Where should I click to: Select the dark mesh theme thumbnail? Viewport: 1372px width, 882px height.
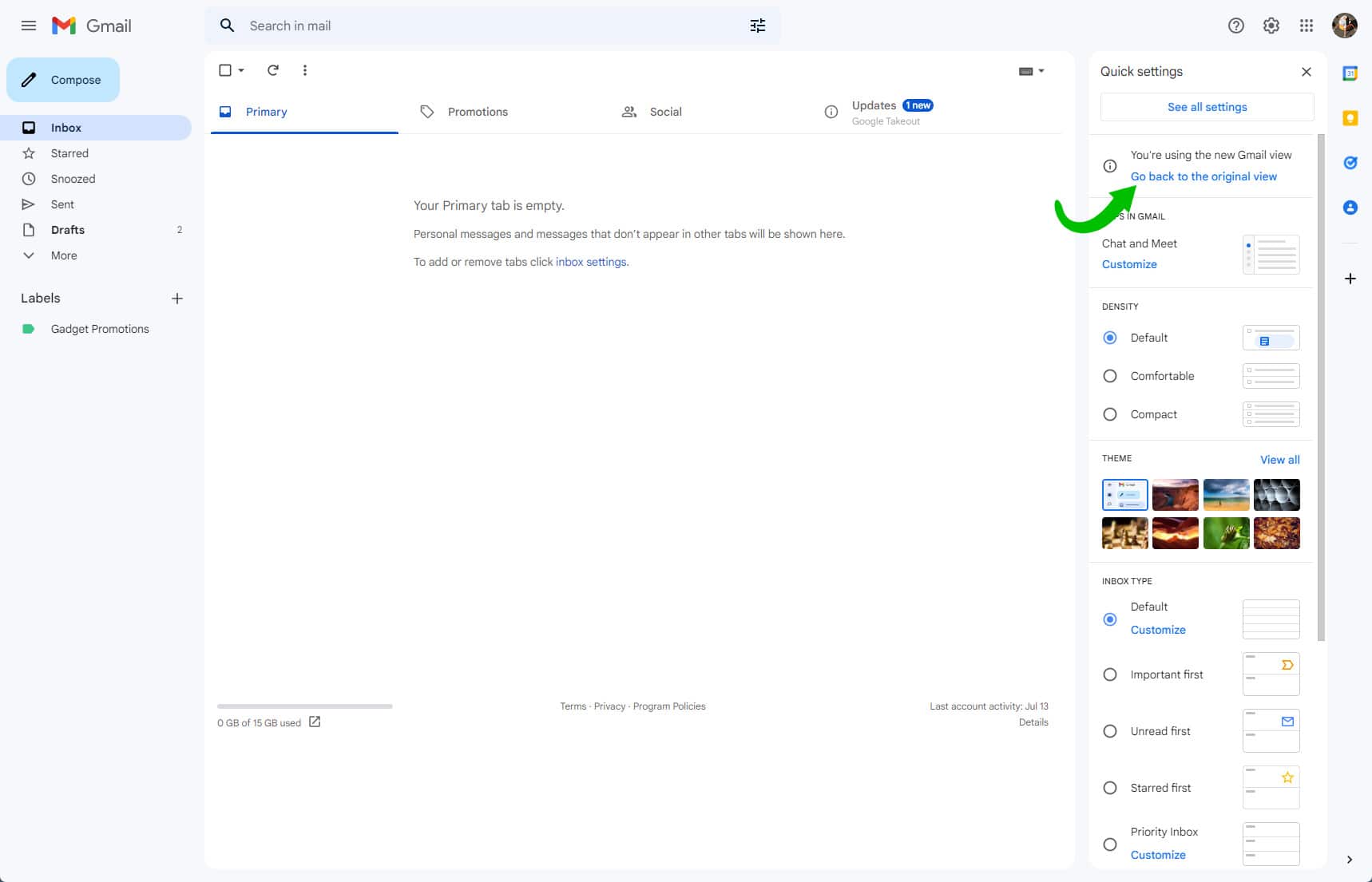[1277, 494]
